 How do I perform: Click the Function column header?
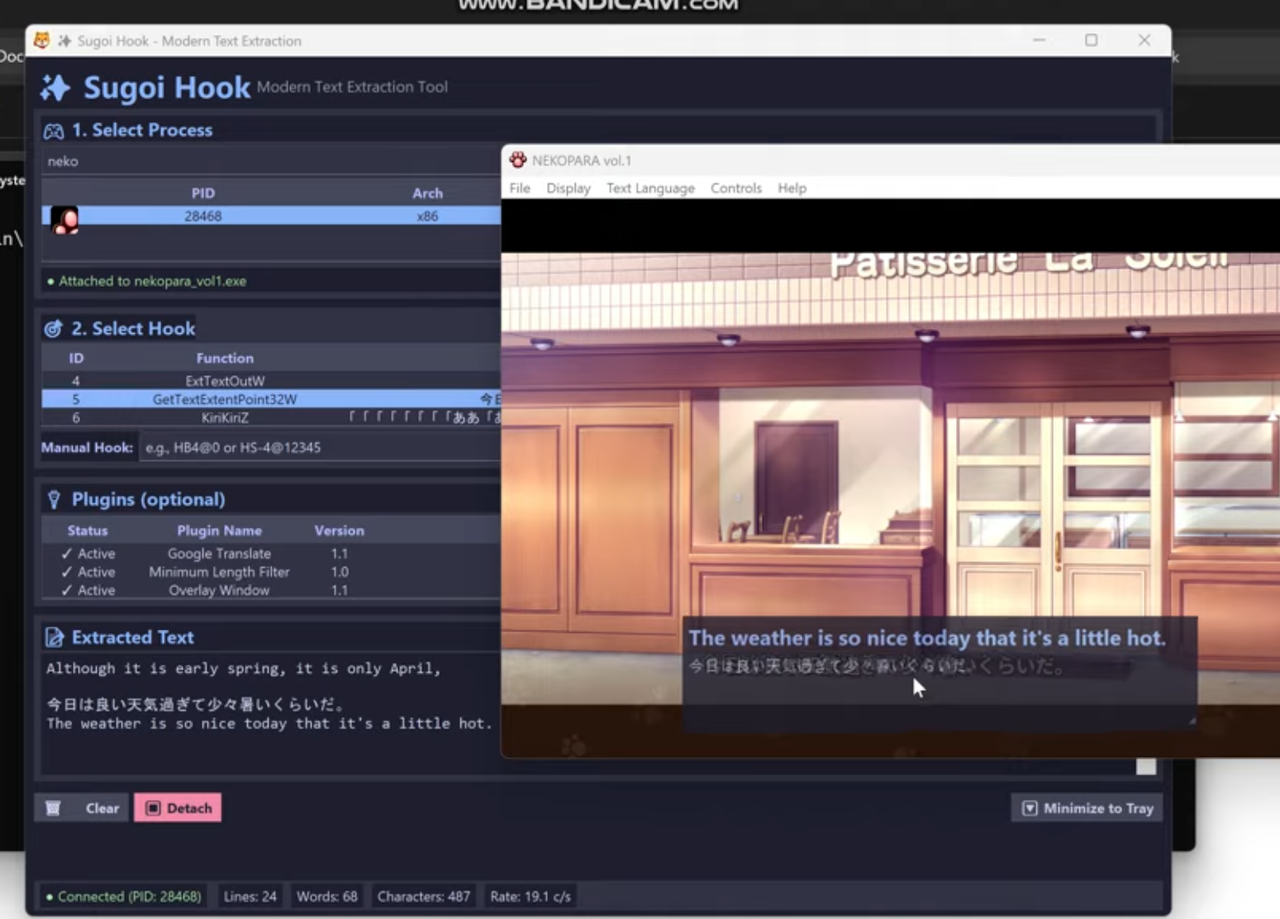[x=225, y=358]
